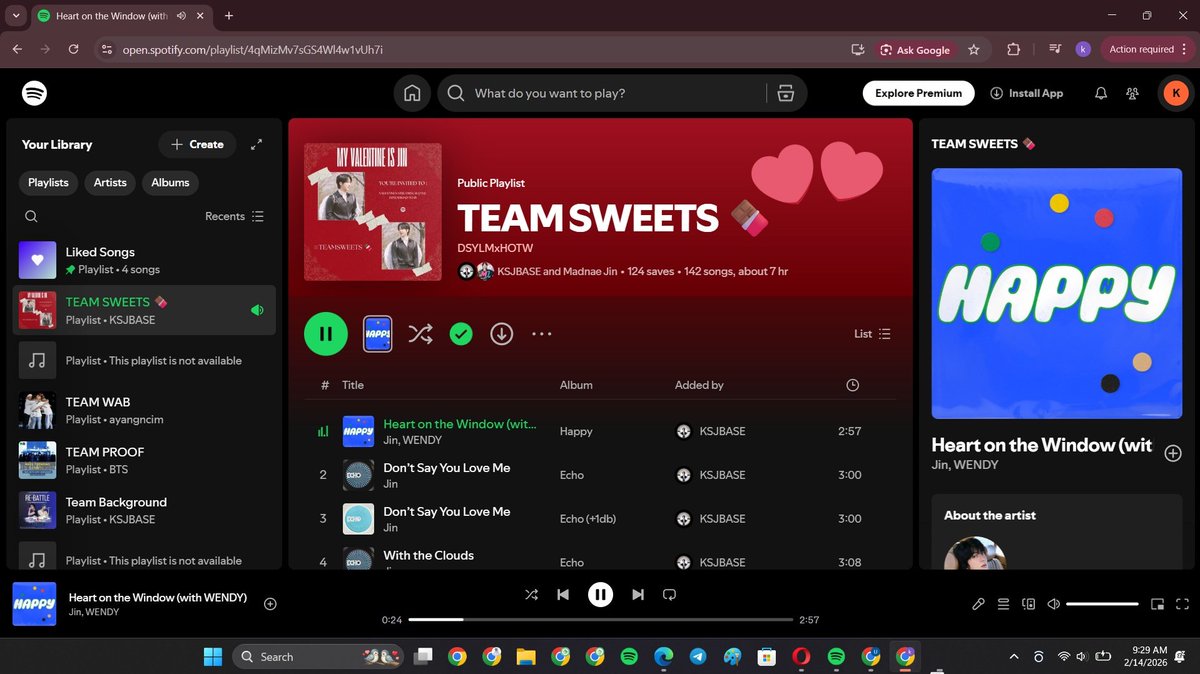Filter the library by Playlists
1200x674 pixels.
tap(48, 182)
